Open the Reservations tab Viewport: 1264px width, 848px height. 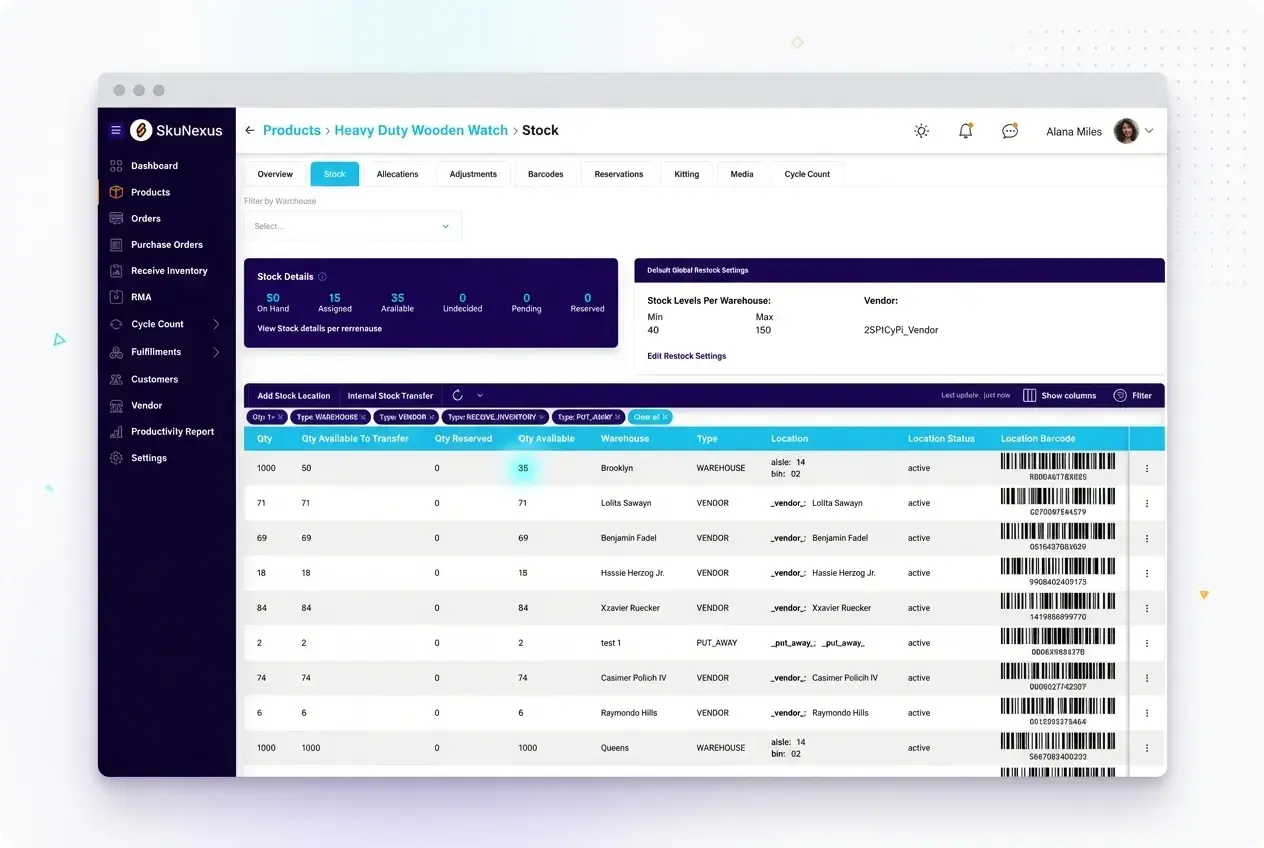[x=619, y=173]
